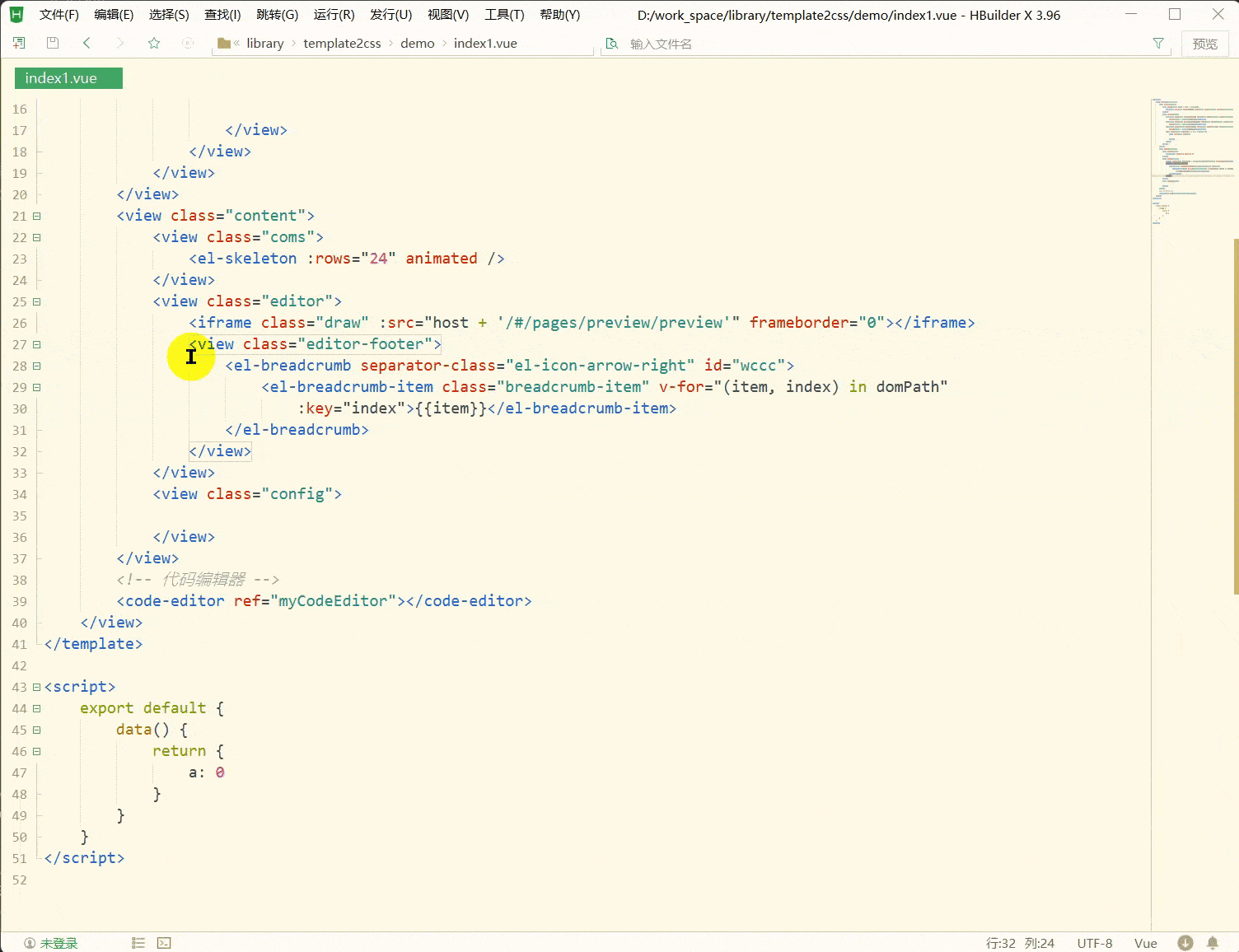Click the 行:32 列:24 cursor position indicator
This screenshot has width=1239, height=952.
pos(1020,943)
